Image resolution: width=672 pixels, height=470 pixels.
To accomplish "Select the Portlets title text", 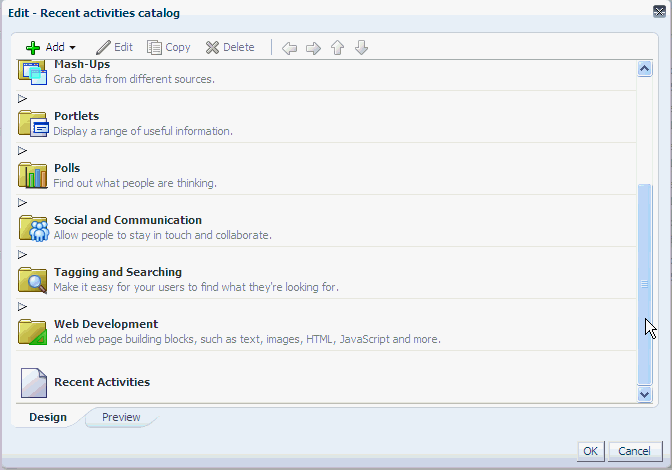I will coord(76,116).
